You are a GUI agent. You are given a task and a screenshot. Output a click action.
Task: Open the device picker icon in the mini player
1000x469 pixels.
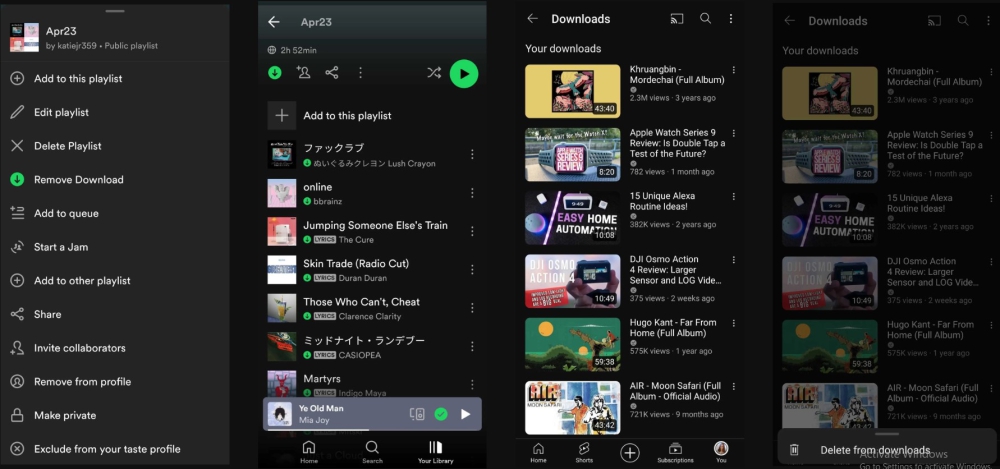point(417,414)
